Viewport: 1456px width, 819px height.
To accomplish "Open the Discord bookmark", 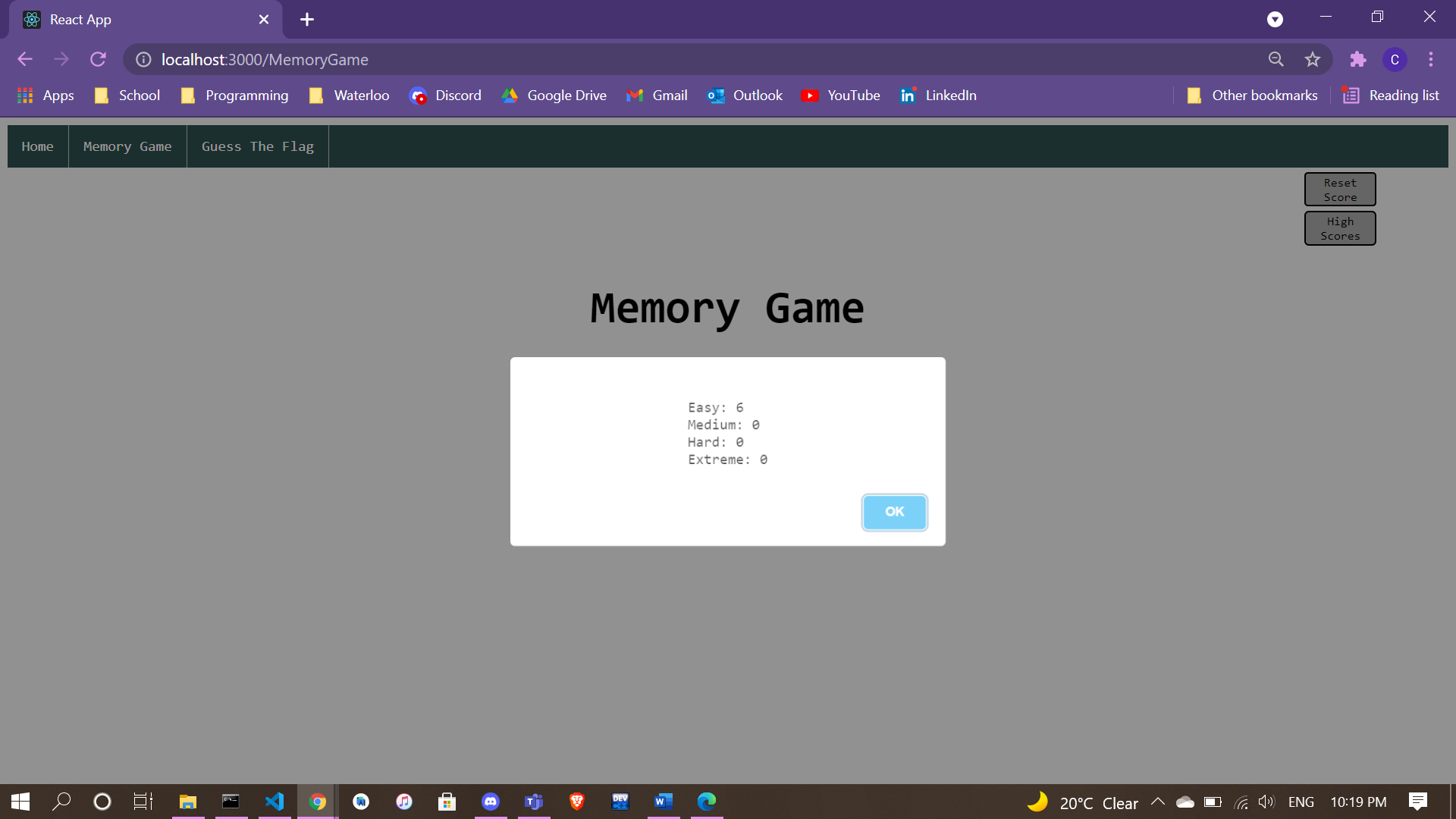I will (446, 96).
